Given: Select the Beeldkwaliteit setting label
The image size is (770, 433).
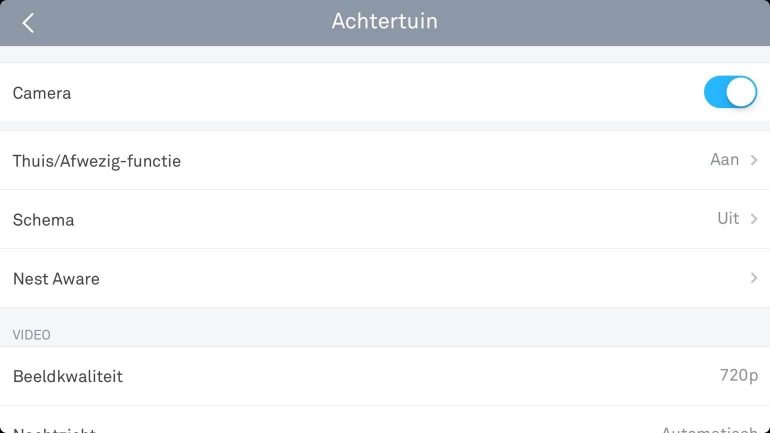Looking at the screenshot, I should point(68,376).
